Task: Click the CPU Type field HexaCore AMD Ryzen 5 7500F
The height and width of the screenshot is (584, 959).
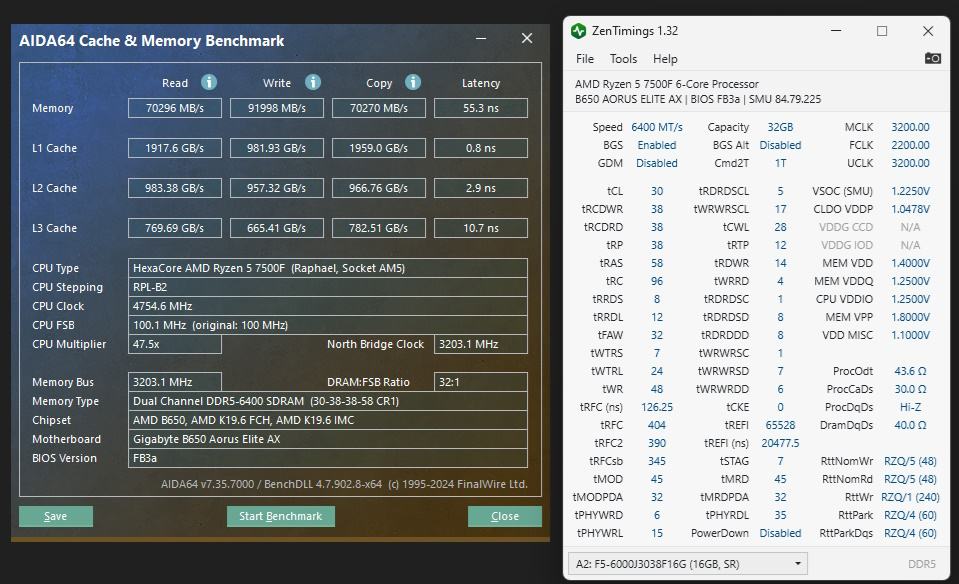Action: (x=328, y=268)
